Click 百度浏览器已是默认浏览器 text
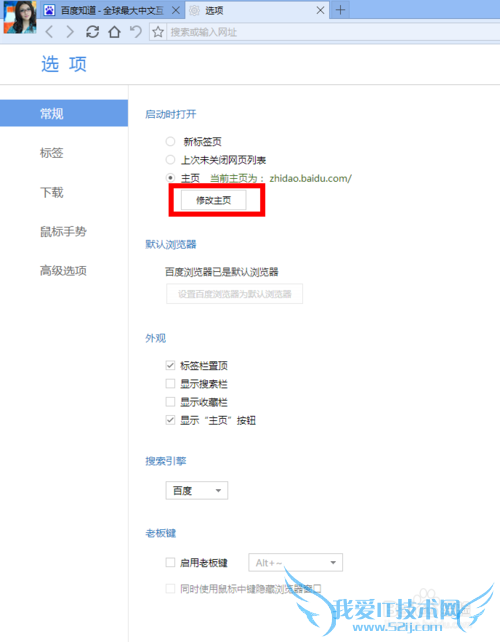This screenshot has height=642, width=500. [222, 272]
